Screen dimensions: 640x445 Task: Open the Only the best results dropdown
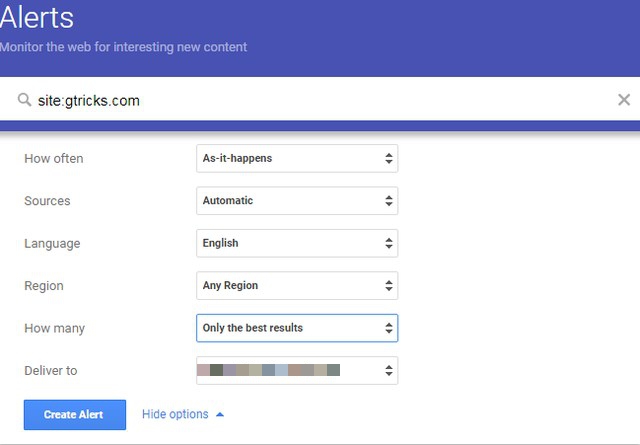(297, 328)
